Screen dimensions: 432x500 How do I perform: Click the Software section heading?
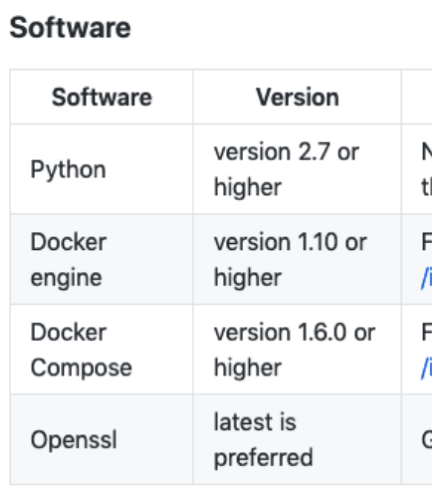click(70, 28)
